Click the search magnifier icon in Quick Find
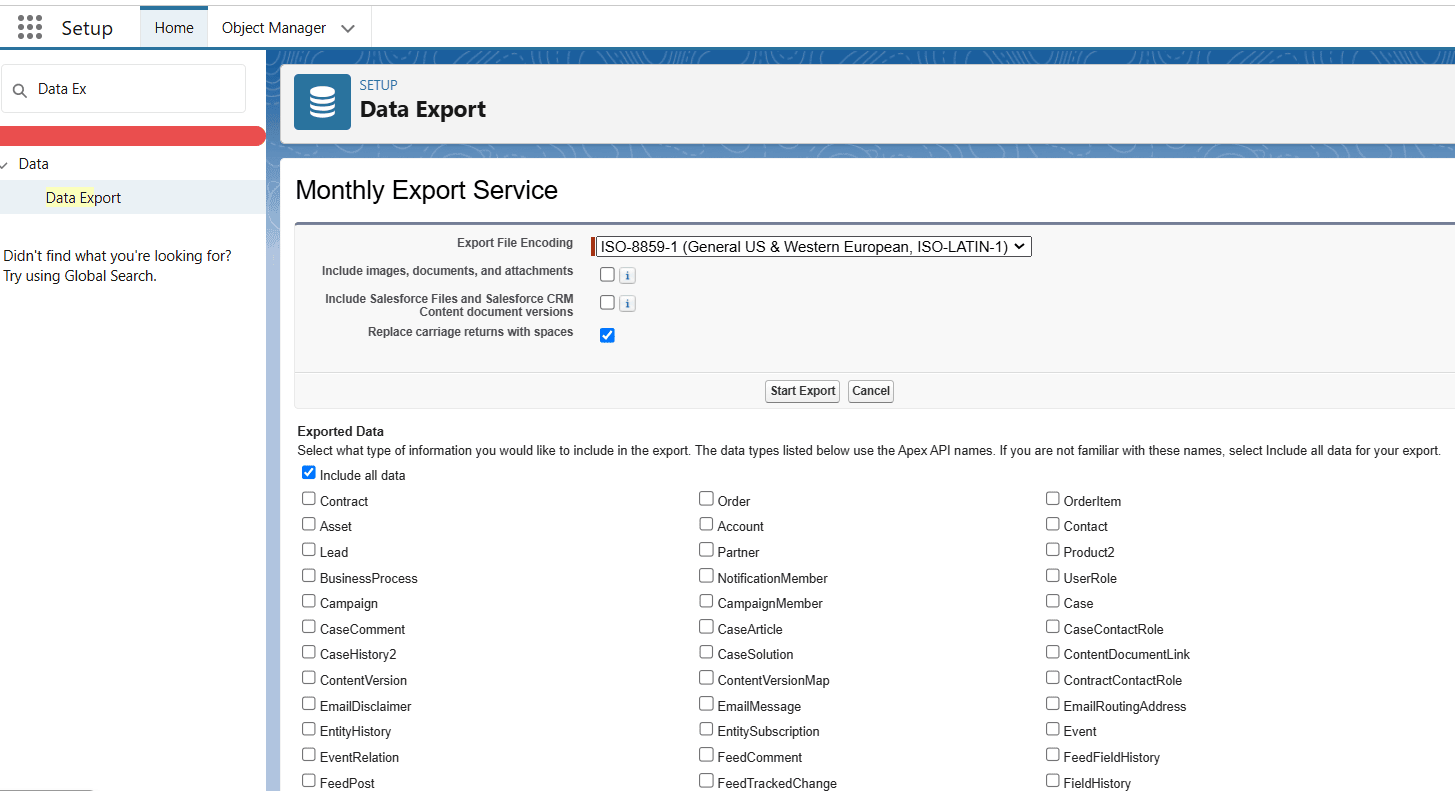 20,90
